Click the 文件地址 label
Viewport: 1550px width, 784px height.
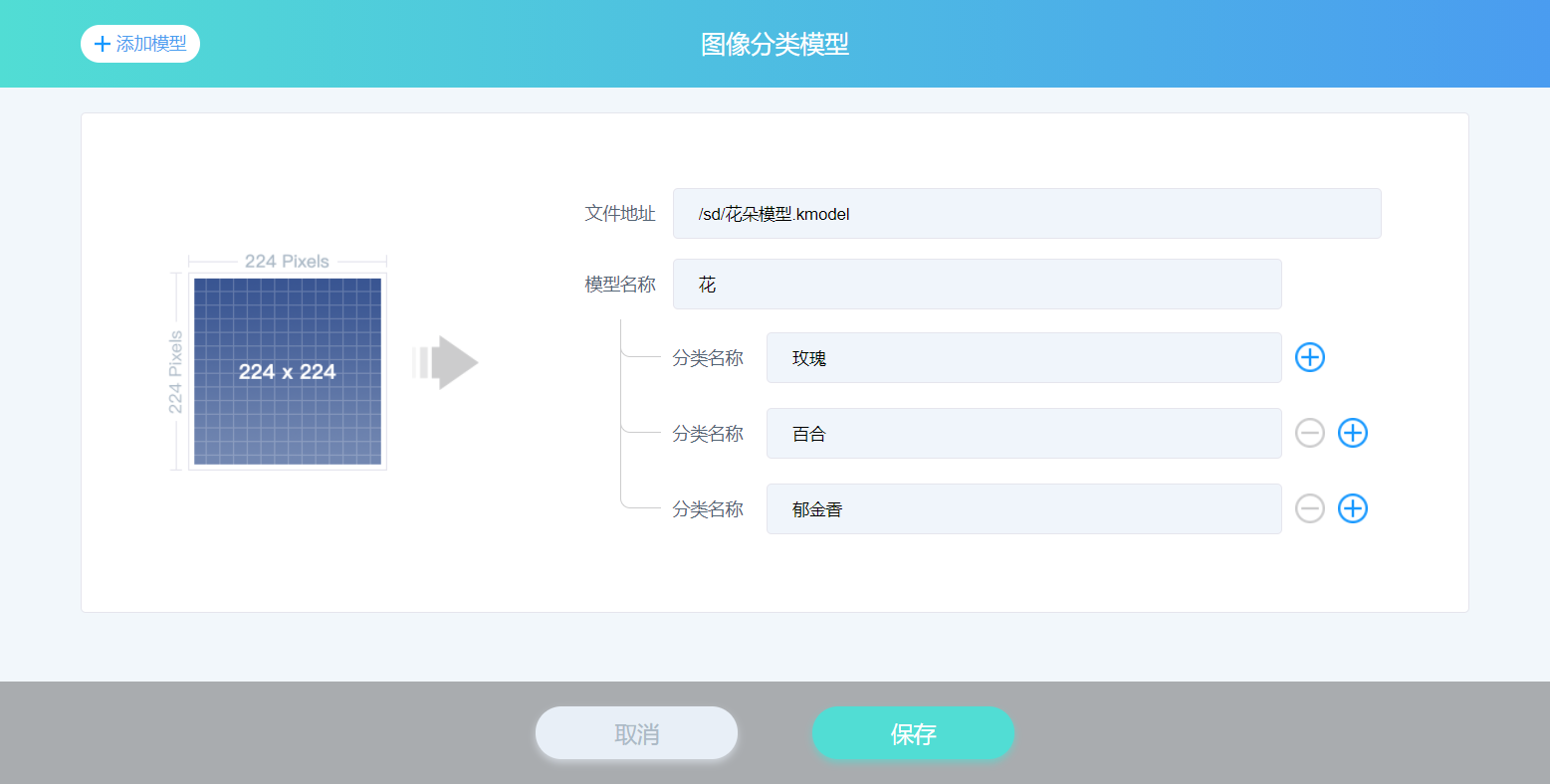[x=620, y=213]
